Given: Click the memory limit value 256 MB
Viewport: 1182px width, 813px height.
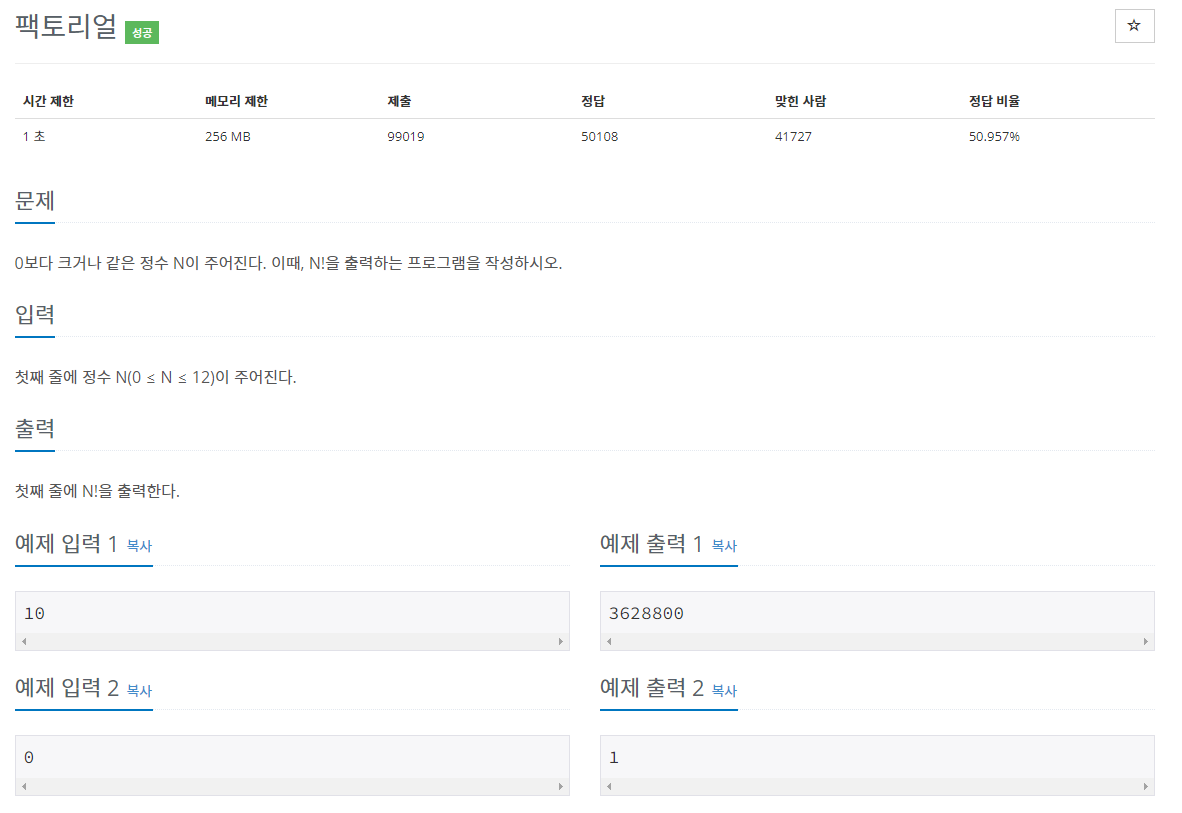Looking at the screenshot, I should click(x=228, y=137).
